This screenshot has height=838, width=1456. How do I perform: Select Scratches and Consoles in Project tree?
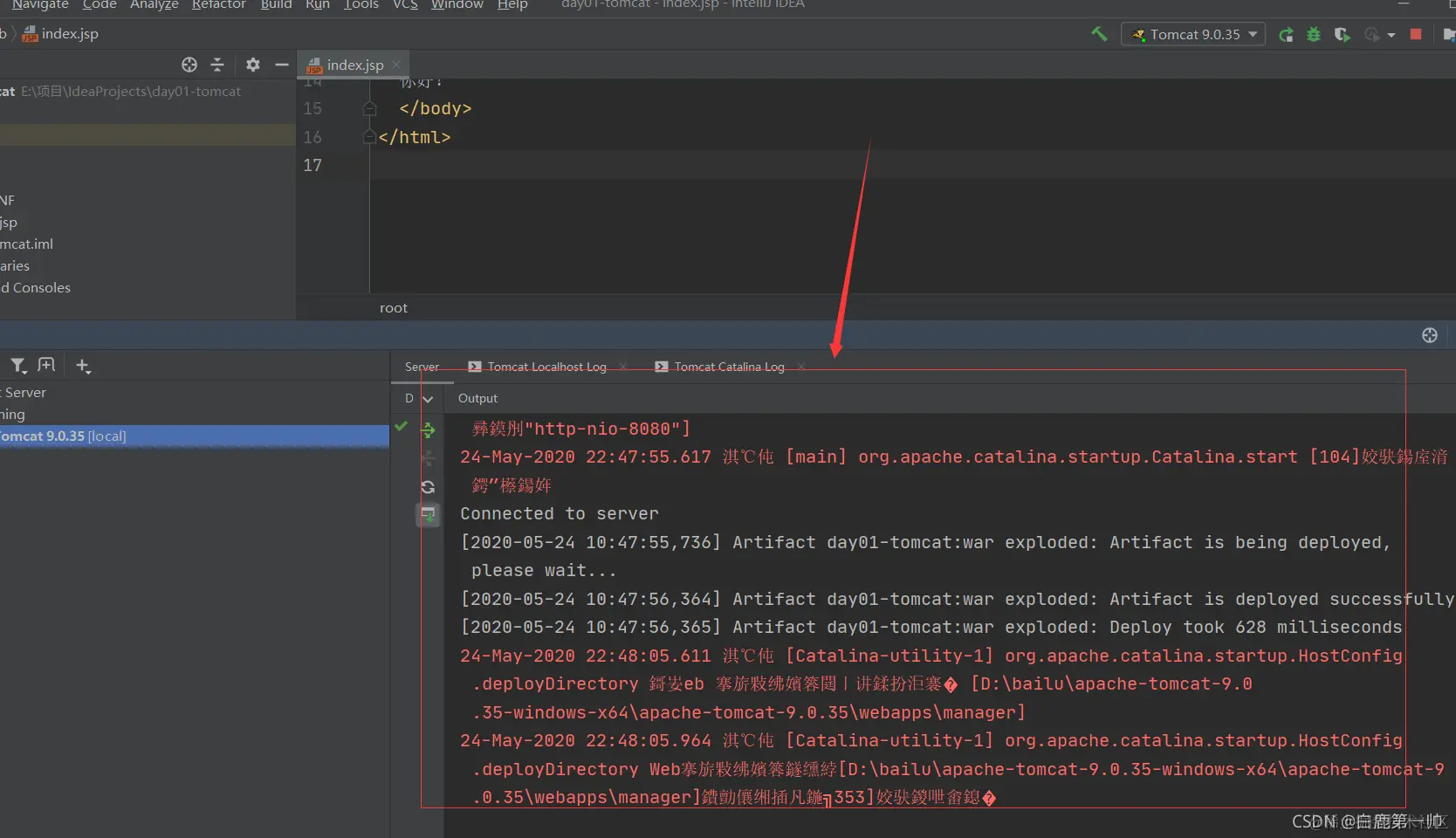(x=148, y=288)
